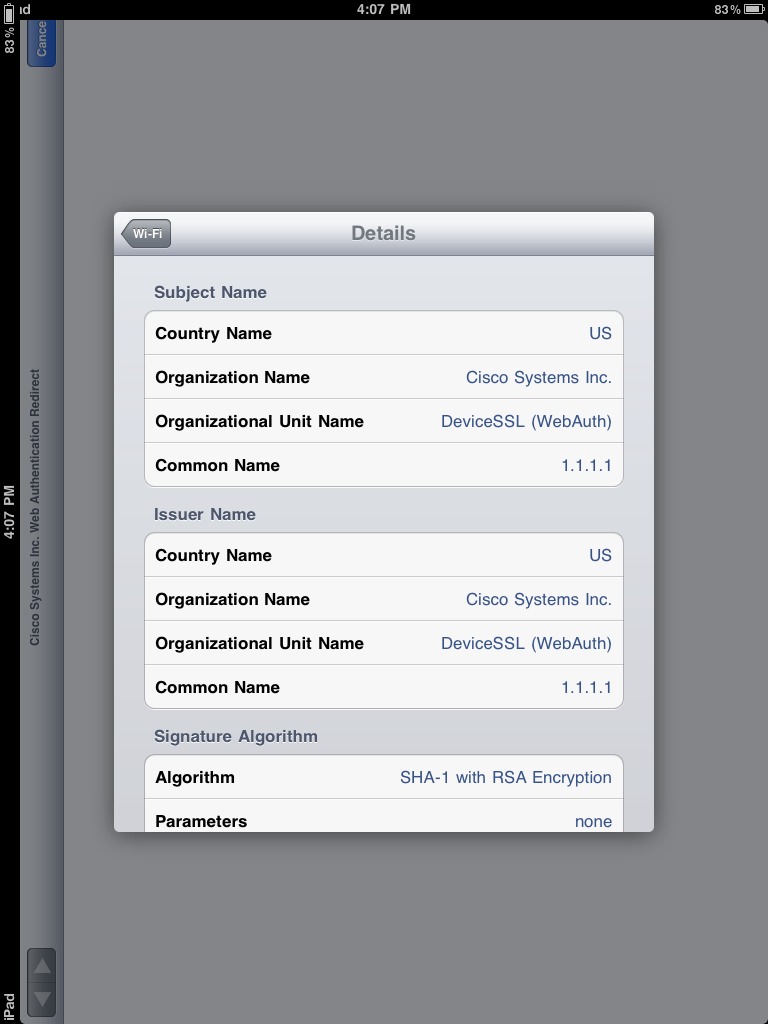This screenshot has width=768, height=1024.
Task: Select the Signature Algorithm header
Action: pyautogui.click(x=236, y=736)
